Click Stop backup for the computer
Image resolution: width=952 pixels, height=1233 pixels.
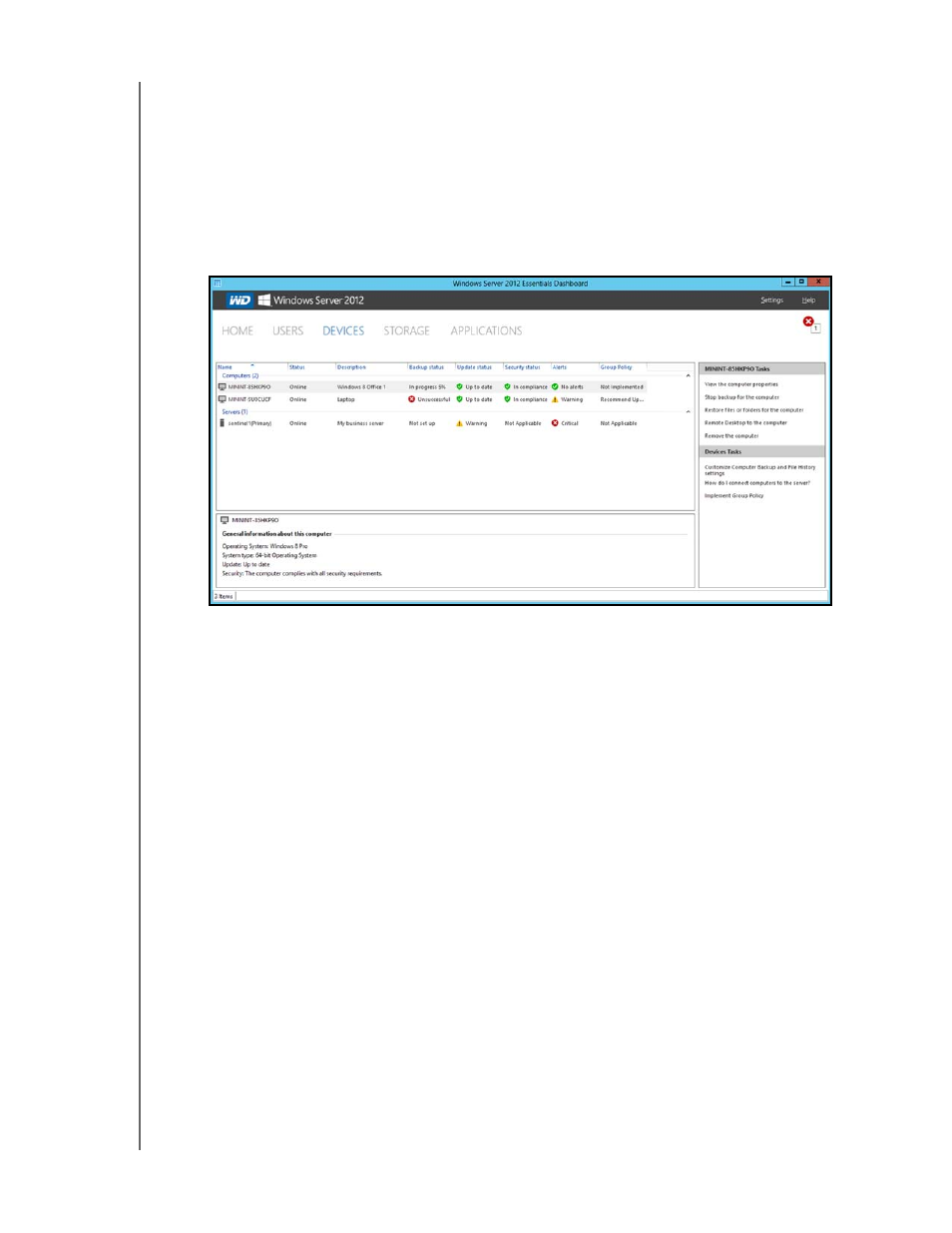pos(741,397)
